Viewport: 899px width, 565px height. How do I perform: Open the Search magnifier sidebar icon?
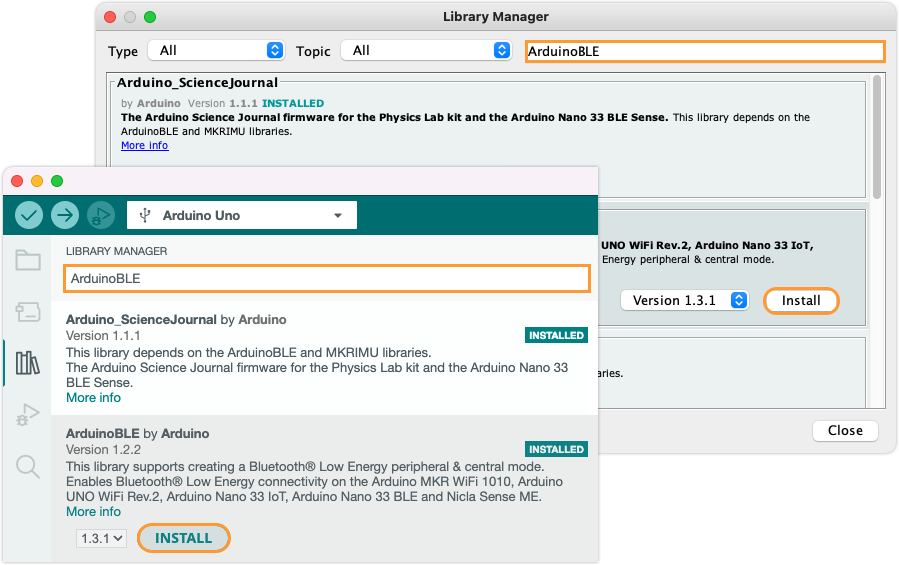28,466
